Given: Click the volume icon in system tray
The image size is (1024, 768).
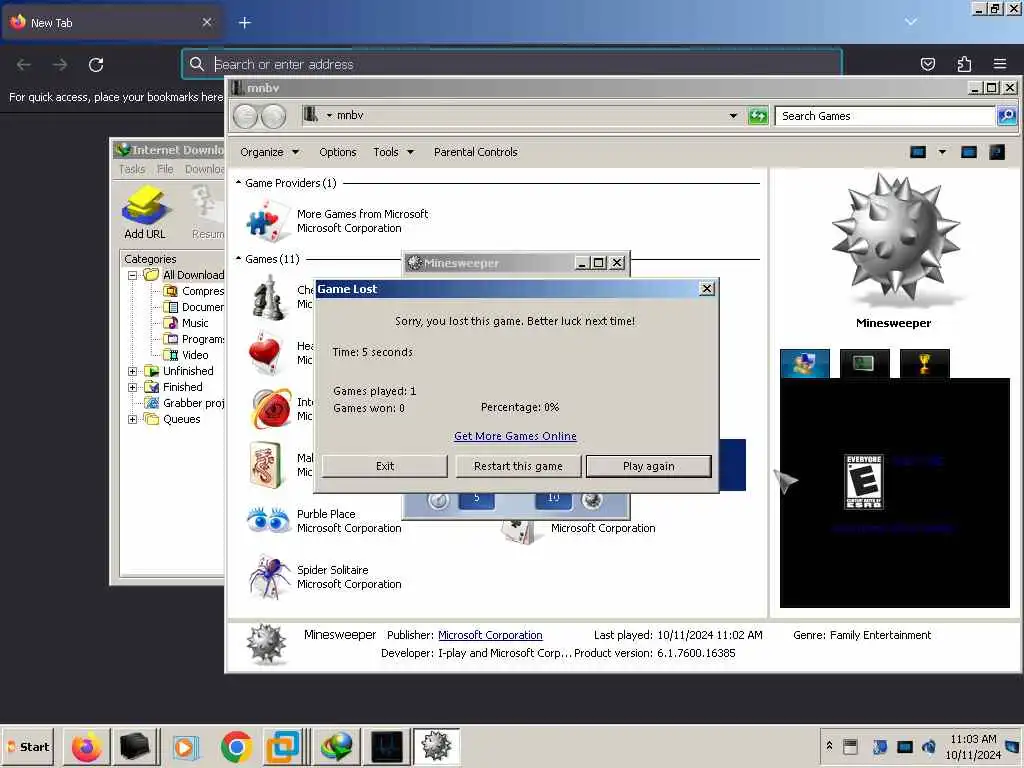Looking at the screenshot, I should pos(928,746).
